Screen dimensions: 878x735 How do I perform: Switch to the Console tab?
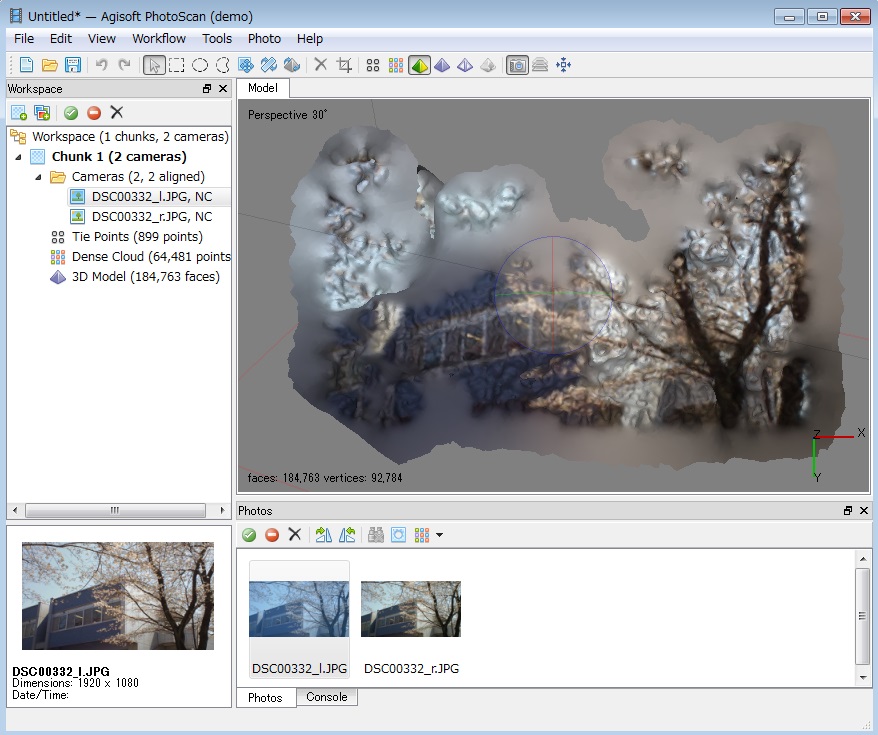pos(327,697)
